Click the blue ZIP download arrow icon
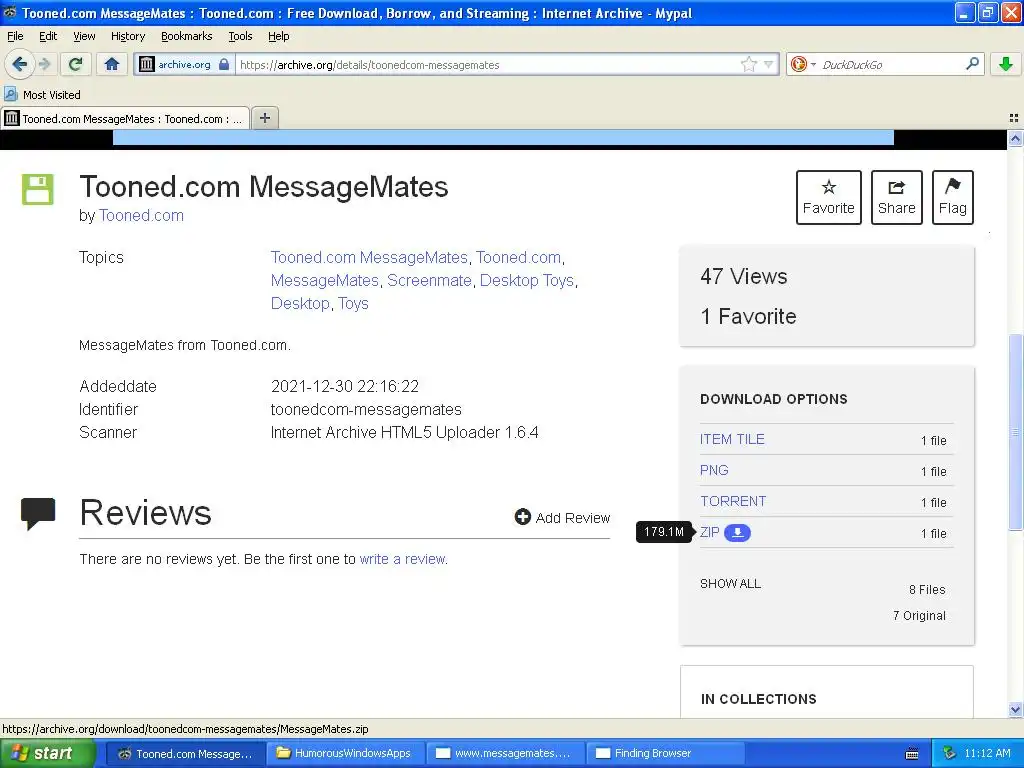Image resolution: width=1024 pixels, height=768 pixels. tap(737, 533)
